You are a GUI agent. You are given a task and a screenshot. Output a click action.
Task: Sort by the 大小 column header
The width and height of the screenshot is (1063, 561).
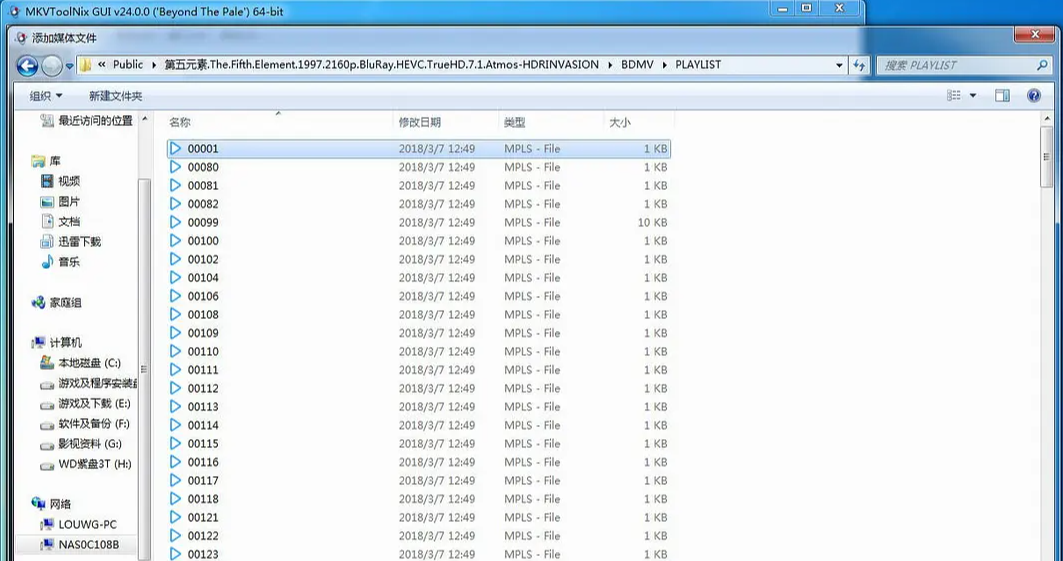click(x=639, y=122)
